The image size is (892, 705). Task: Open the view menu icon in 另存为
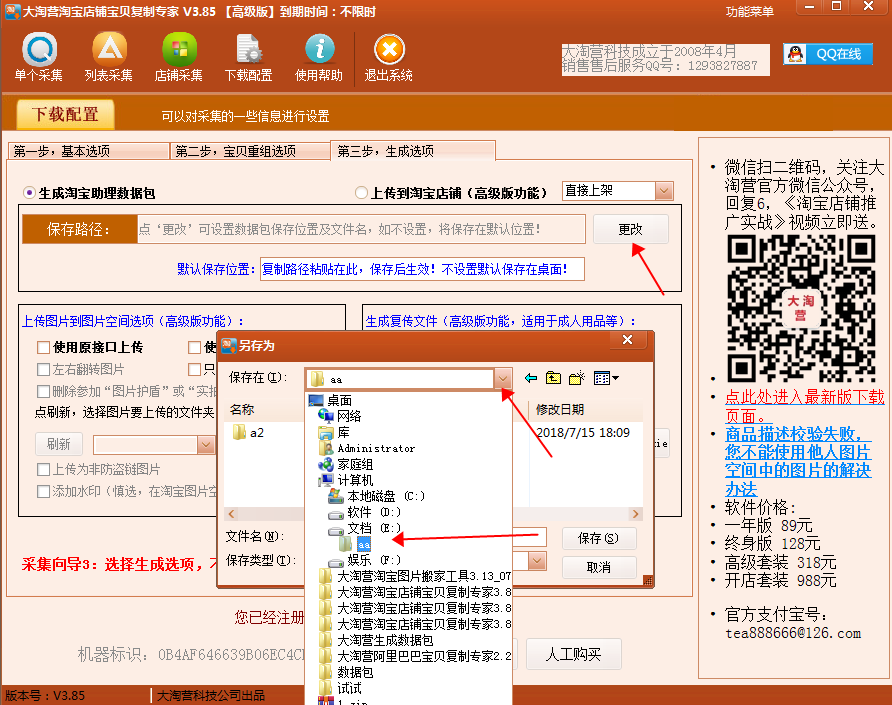click(x=606, y=378)
